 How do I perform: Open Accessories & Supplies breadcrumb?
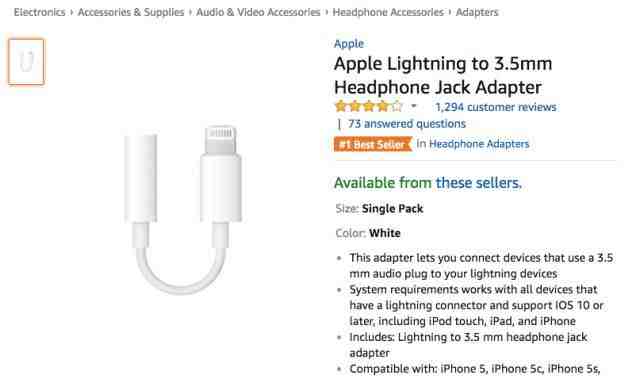(131, 12)
